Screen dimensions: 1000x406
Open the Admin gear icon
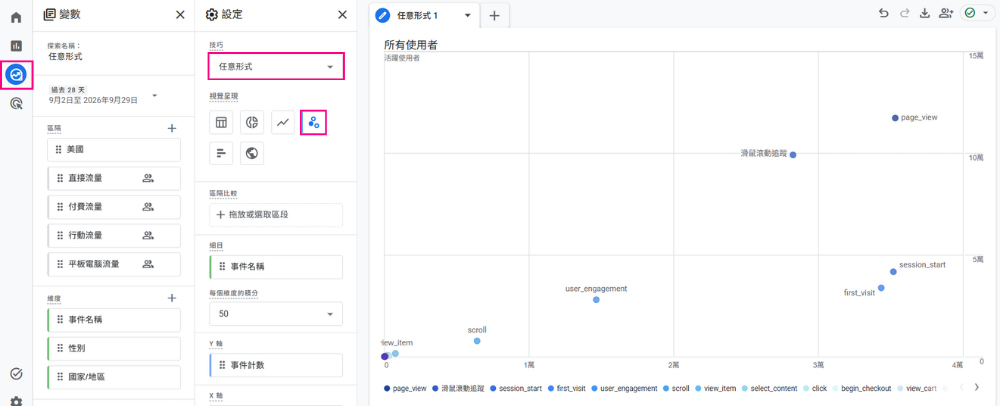16,401
